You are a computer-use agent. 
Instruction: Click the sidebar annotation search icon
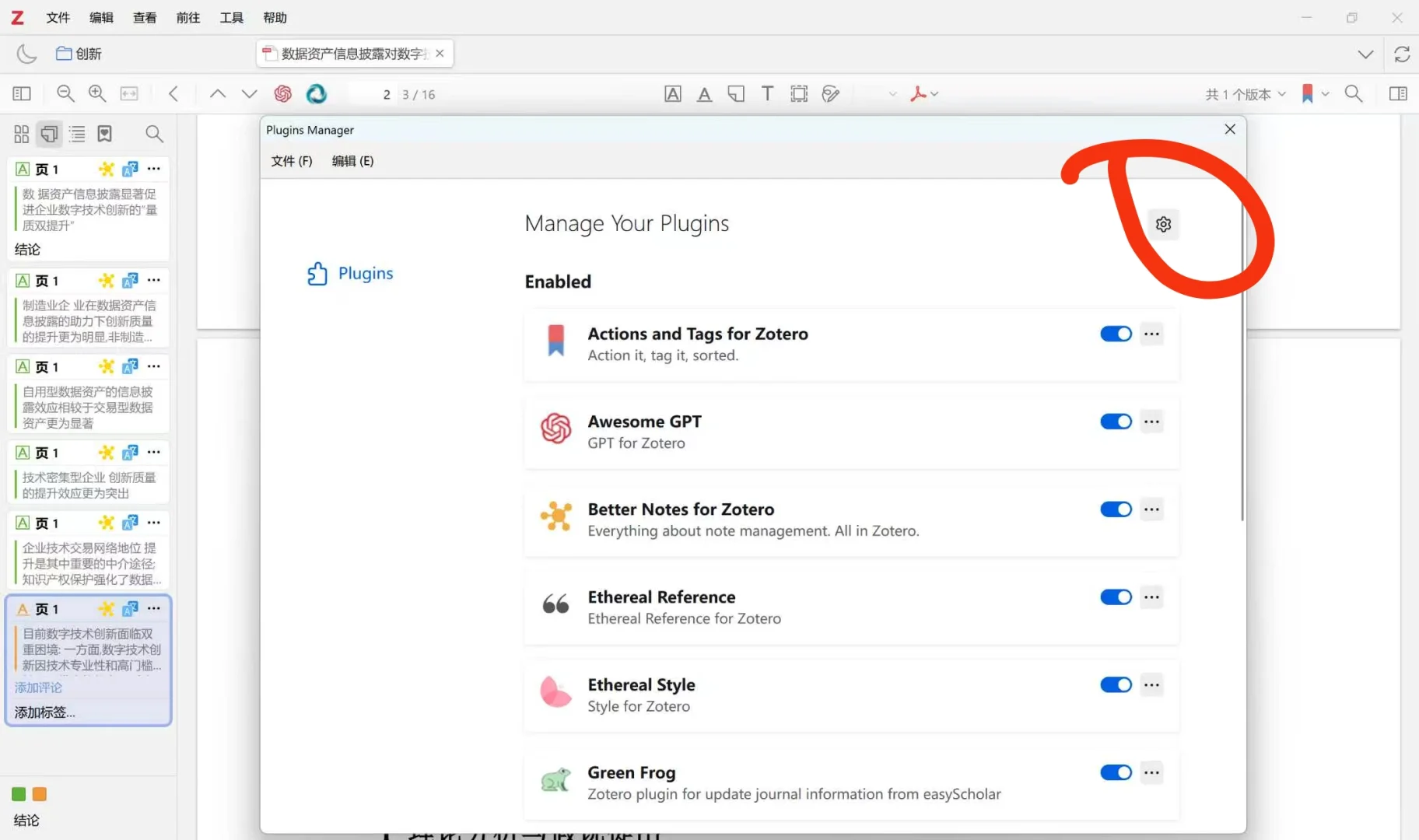pos(154,135)
